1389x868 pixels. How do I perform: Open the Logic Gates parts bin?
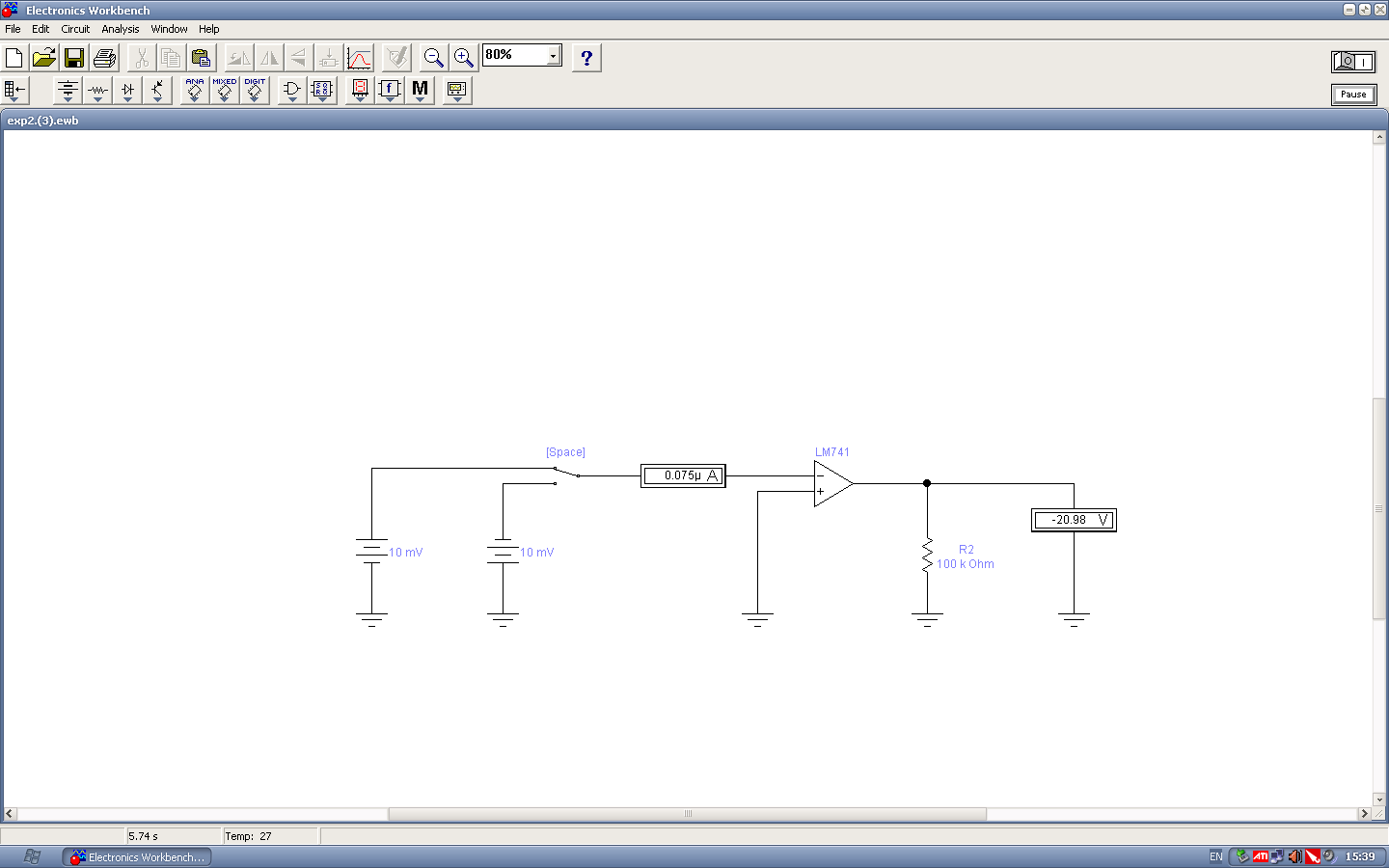(292, 91)
